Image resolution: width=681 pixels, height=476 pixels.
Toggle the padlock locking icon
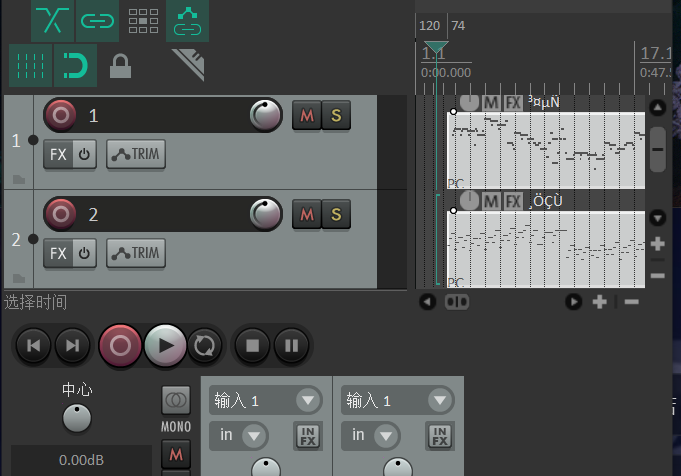pos(120,66)
